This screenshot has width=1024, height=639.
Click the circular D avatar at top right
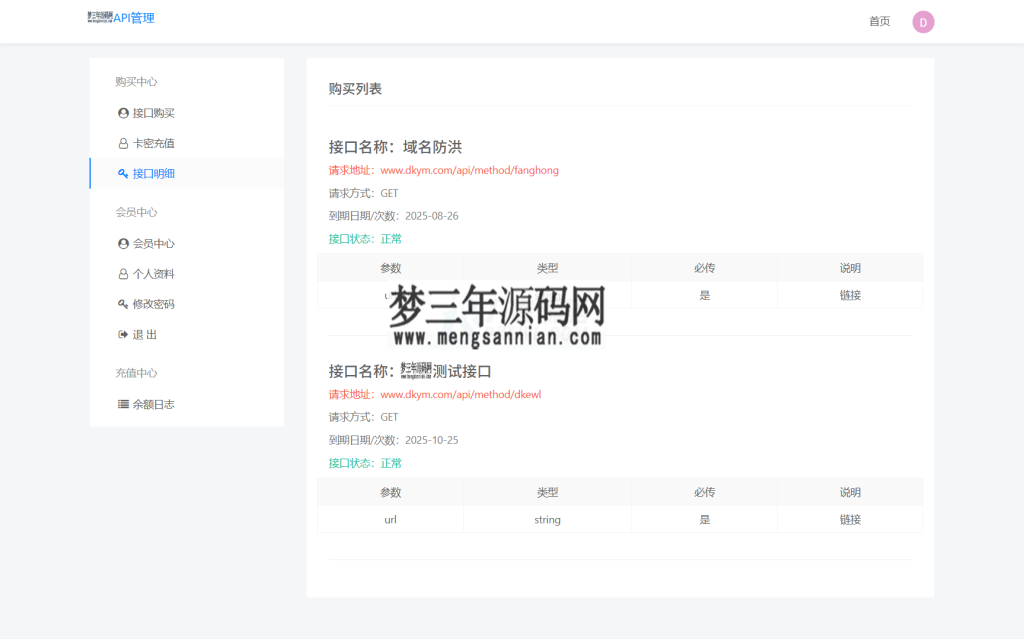pos(922,21)
